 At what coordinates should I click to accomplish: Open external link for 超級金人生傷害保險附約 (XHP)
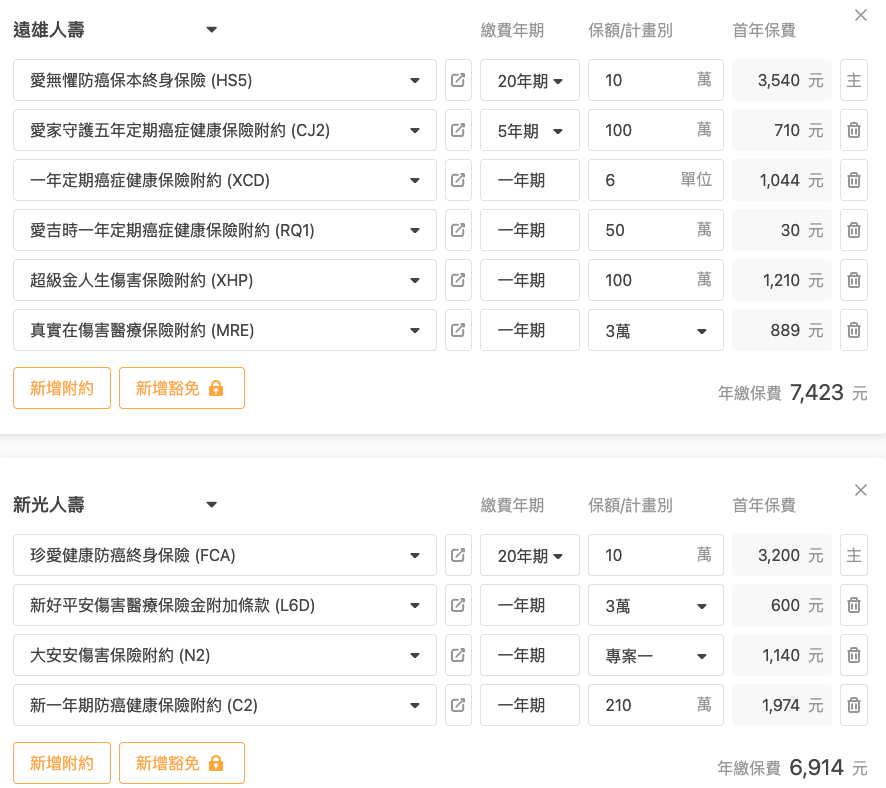click(x=458, y=280)
